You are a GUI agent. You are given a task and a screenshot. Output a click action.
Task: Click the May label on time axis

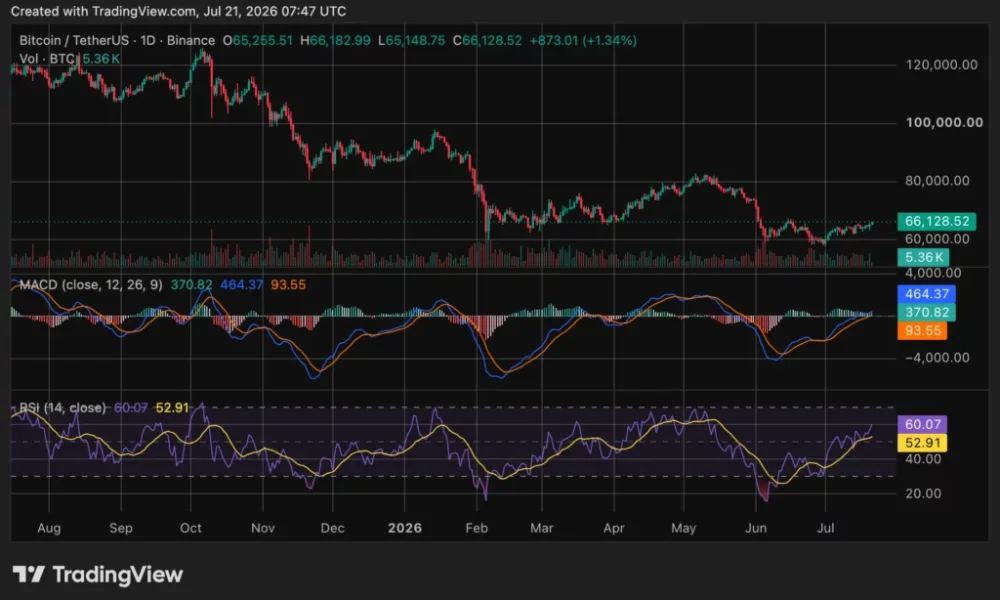[684, 528]
